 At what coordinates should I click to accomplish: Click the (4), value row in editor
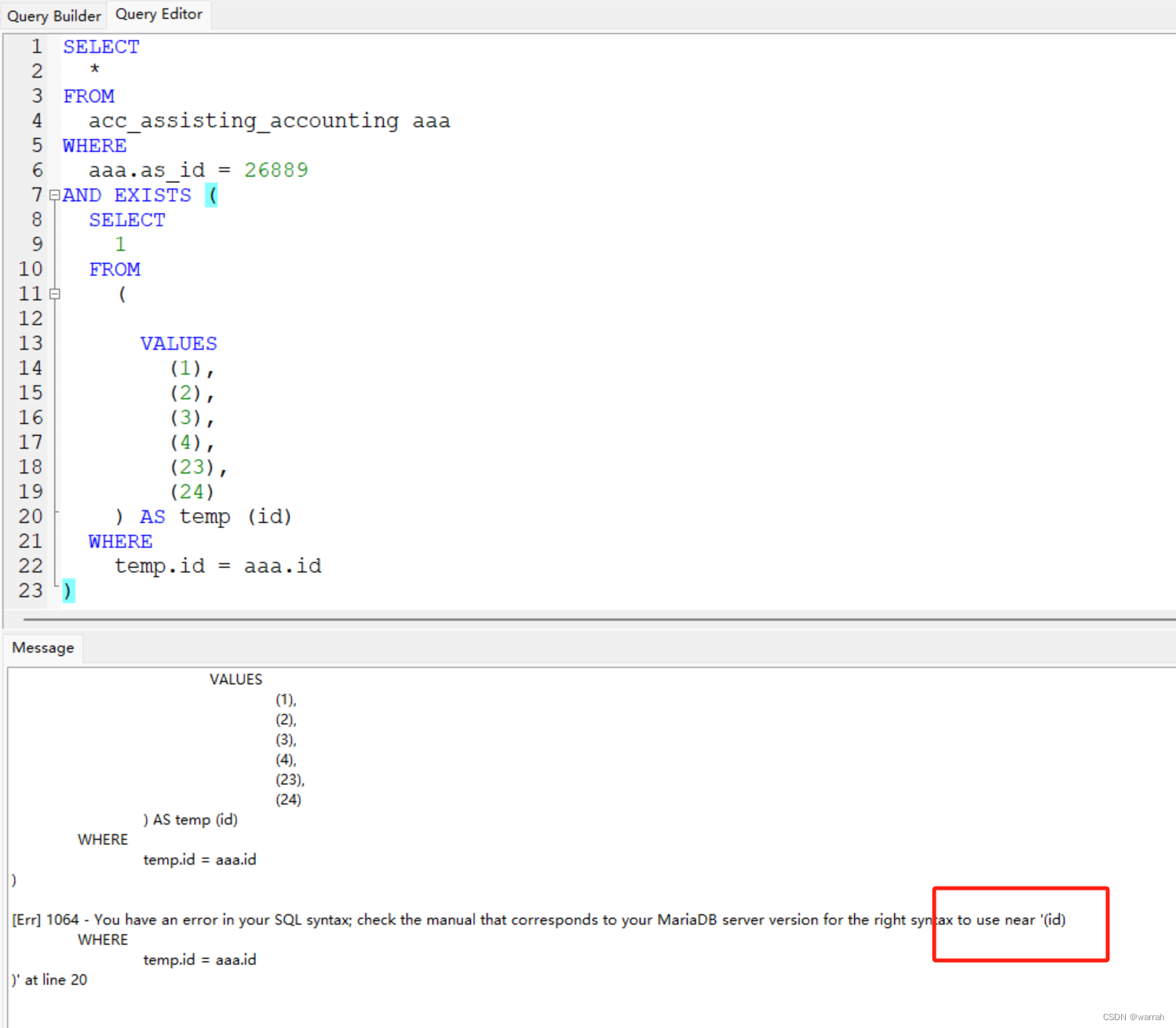point(192,442)
